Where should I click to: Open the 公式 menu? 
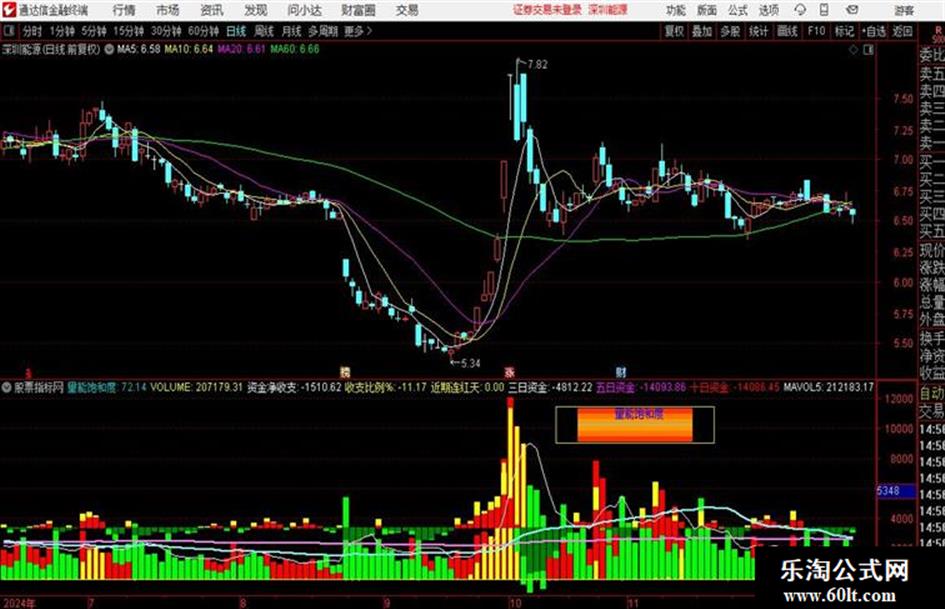tap(737, 10)
